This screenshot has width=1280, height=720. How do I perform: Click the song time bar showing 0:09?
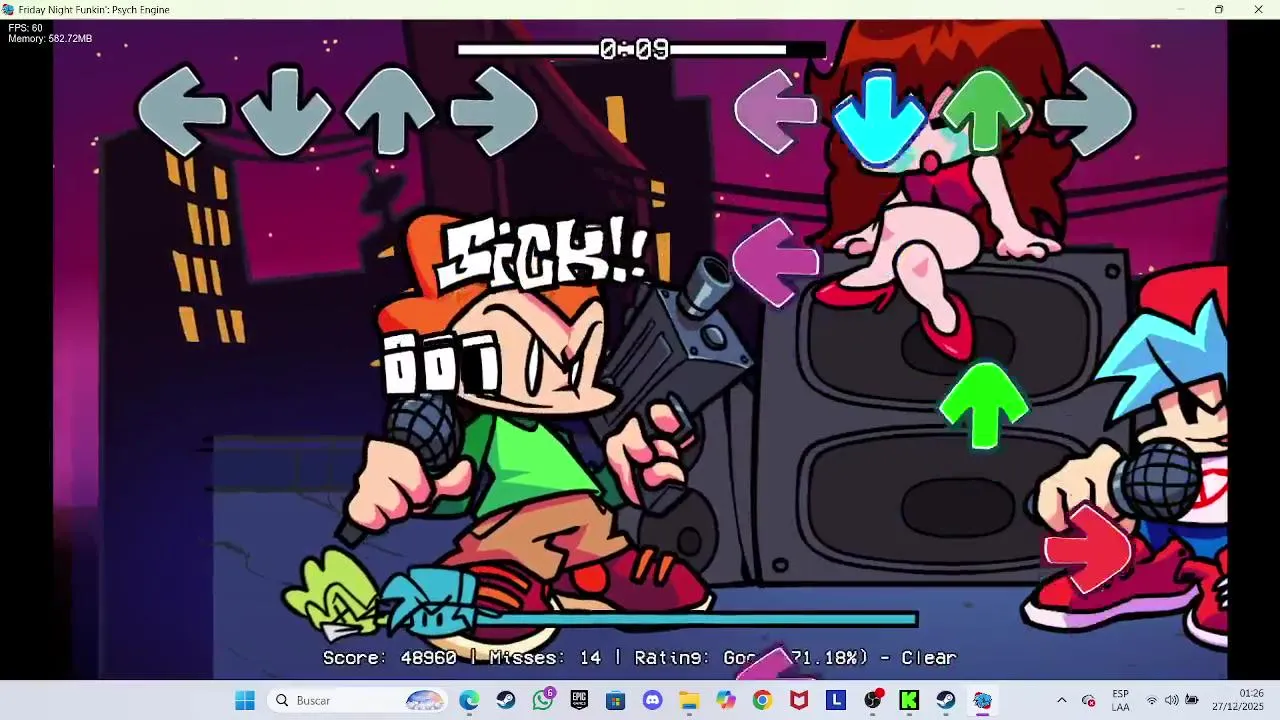tap(640, 49)
